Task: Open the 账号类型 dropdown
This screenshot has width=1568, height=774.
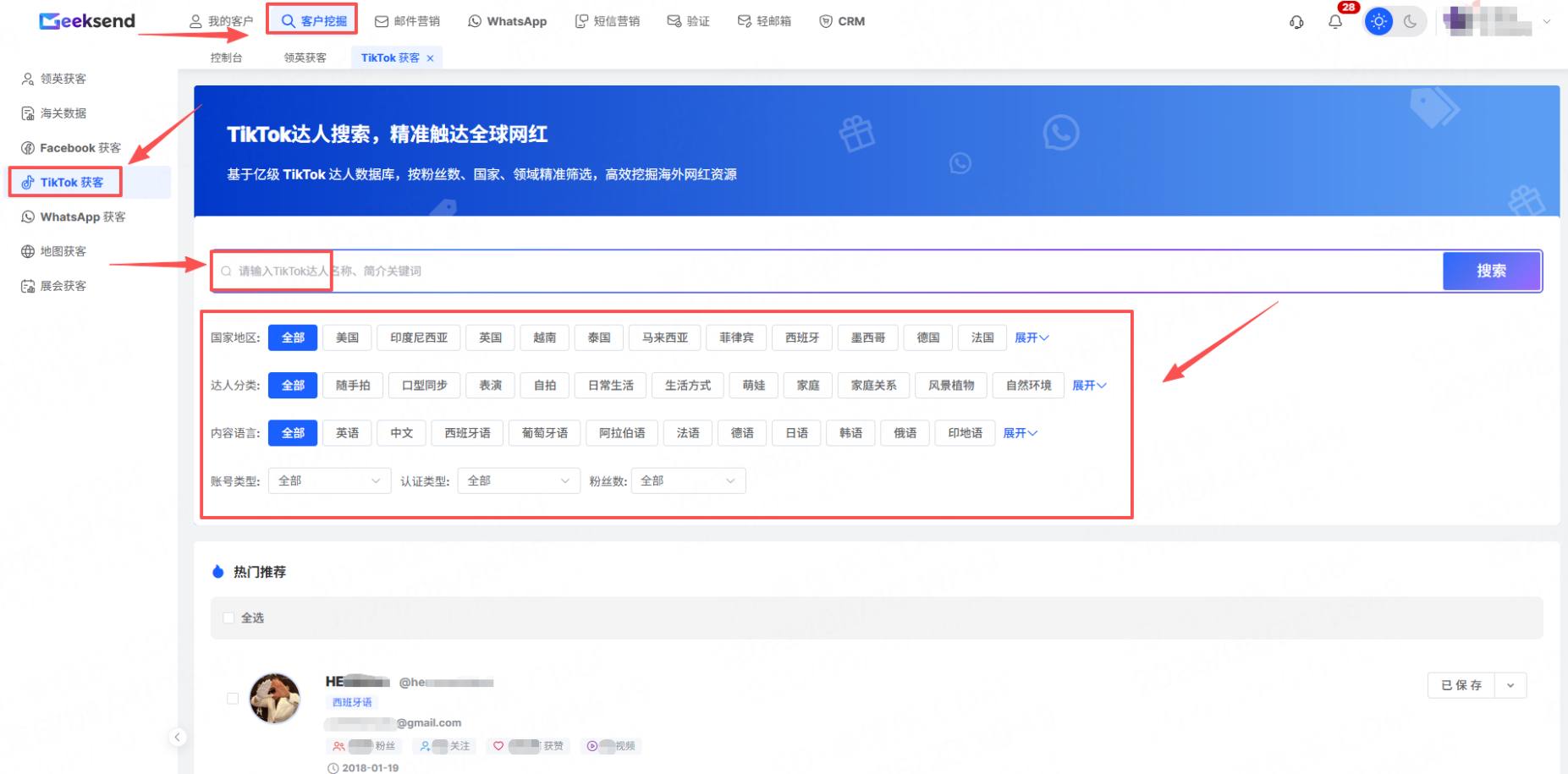Action: pyautogui.click(x=329, y=480)
